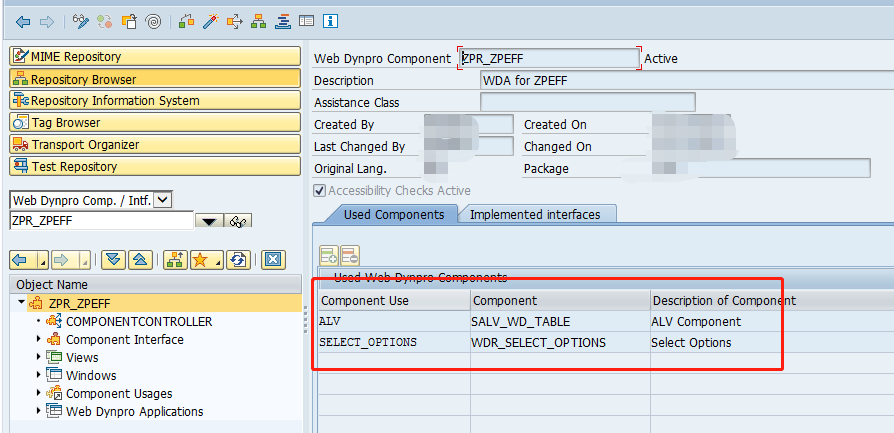This screenshot has width=894, height=433.
Task: Activate the object using magic wand icon
Action: click(x=210, y=22)
